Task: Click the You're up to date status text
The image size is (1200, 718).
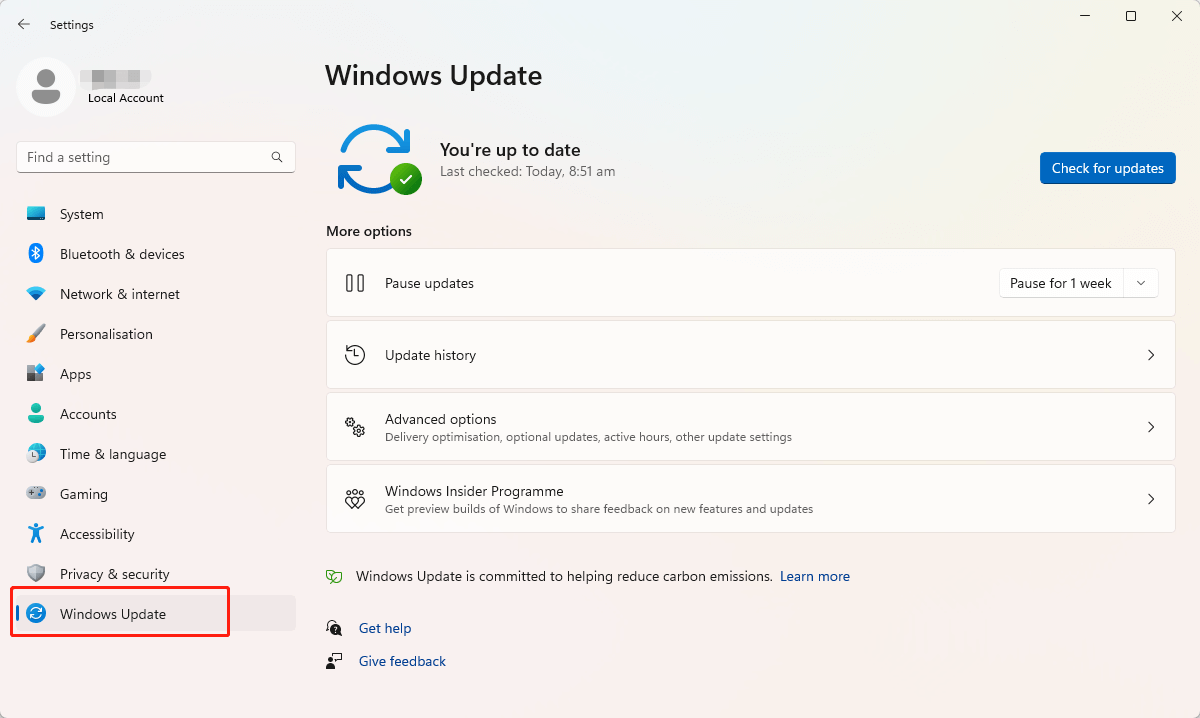Action: (510, 150)
